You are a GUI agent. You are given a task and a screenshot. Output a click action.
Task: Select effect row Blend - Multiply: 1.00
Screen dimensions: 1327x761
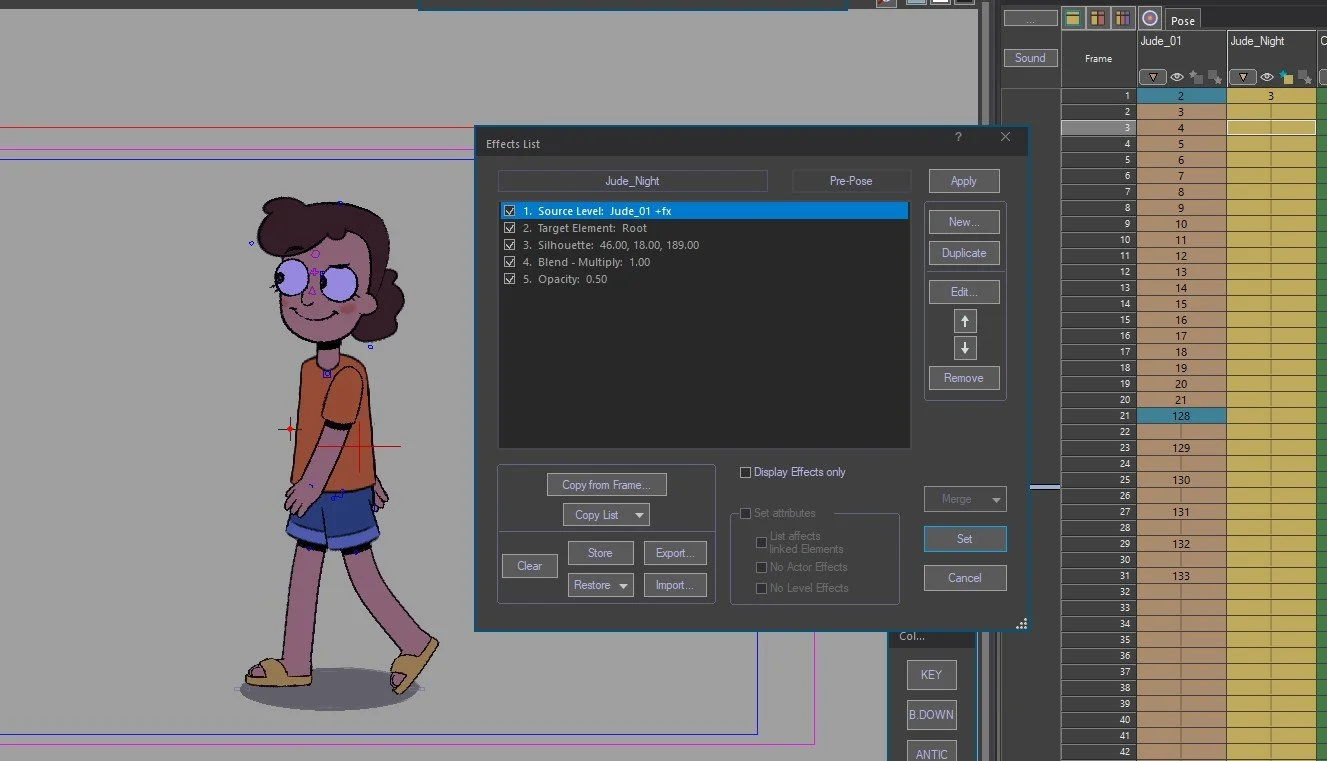point(704,262)
